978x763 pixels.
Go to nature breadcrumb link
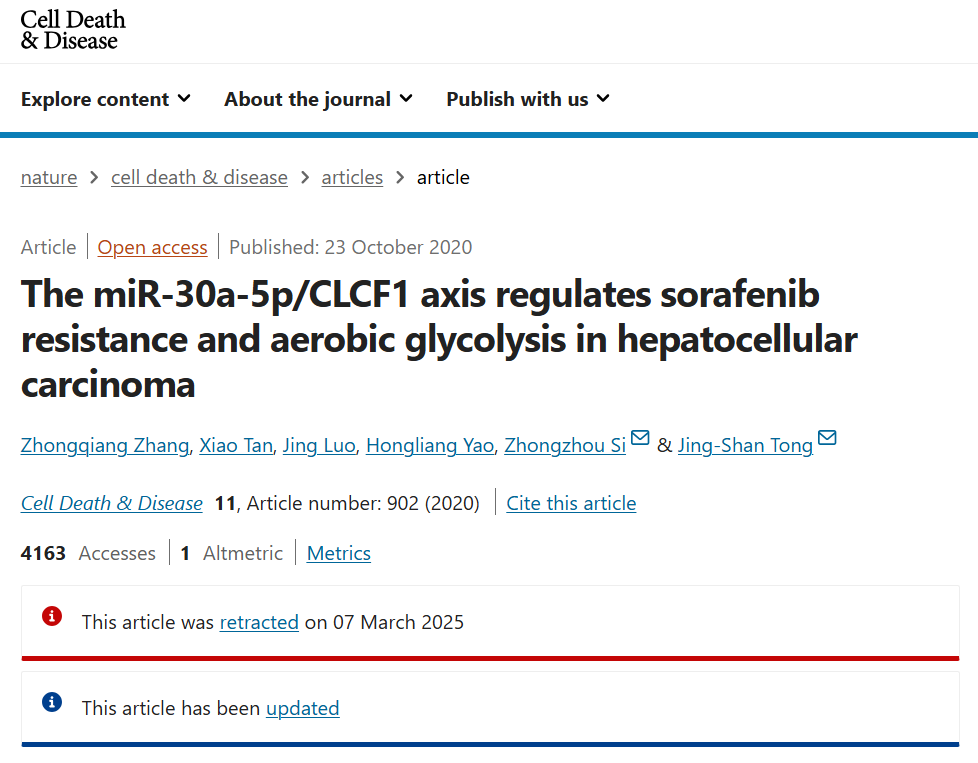[x=49, y=178]
